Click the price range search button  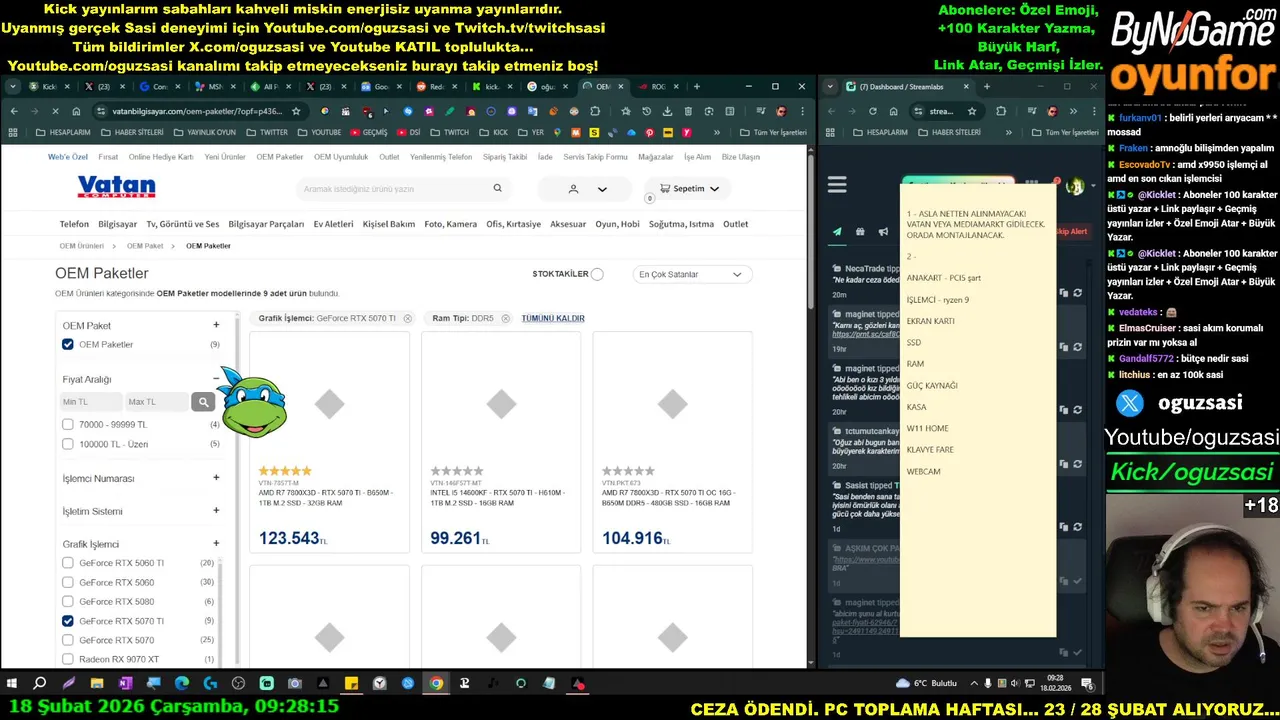pyautogui.click(x=203, y=402)
